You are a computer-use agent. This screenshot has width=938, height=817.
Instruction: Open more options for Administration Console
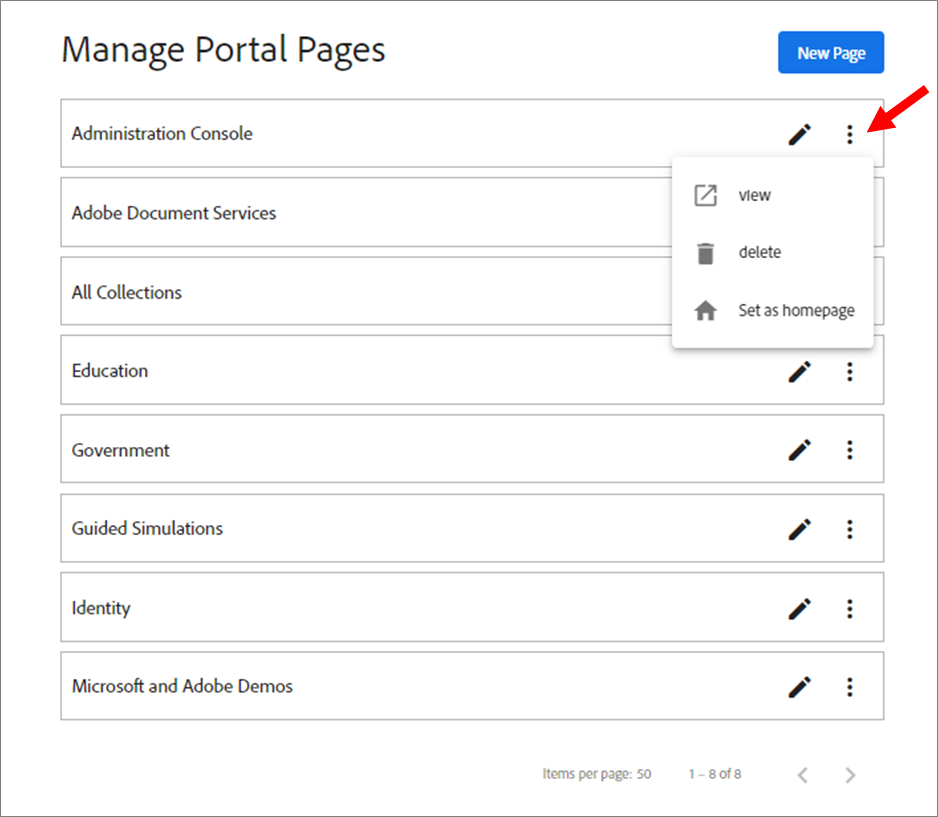(849, 134)
